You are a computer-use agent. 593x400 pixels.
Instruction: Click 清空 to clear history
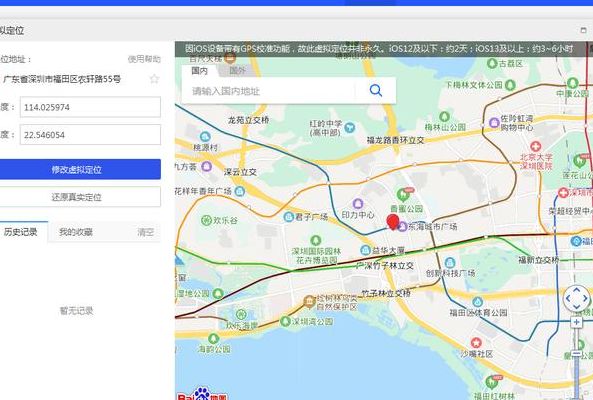point(146,232)
